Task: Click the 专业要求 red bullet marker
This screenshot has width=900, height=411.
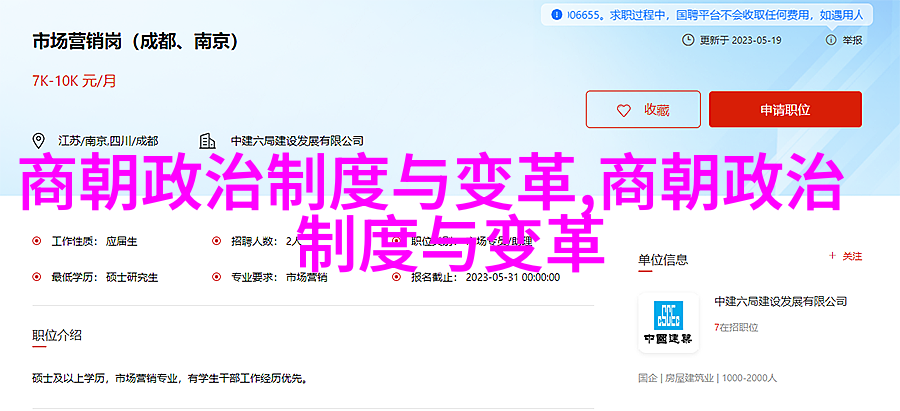Action: pos(216,277)
